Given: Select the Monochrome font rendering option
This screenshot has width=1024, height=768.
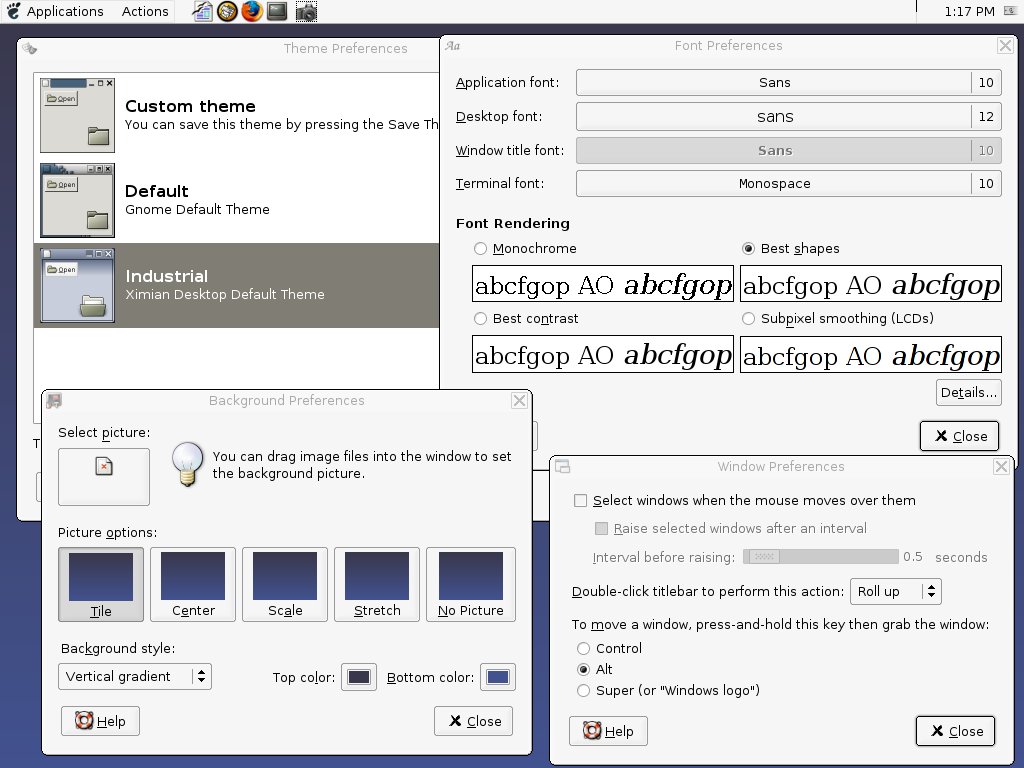Looking at the screenshot, I should [481, 249].
